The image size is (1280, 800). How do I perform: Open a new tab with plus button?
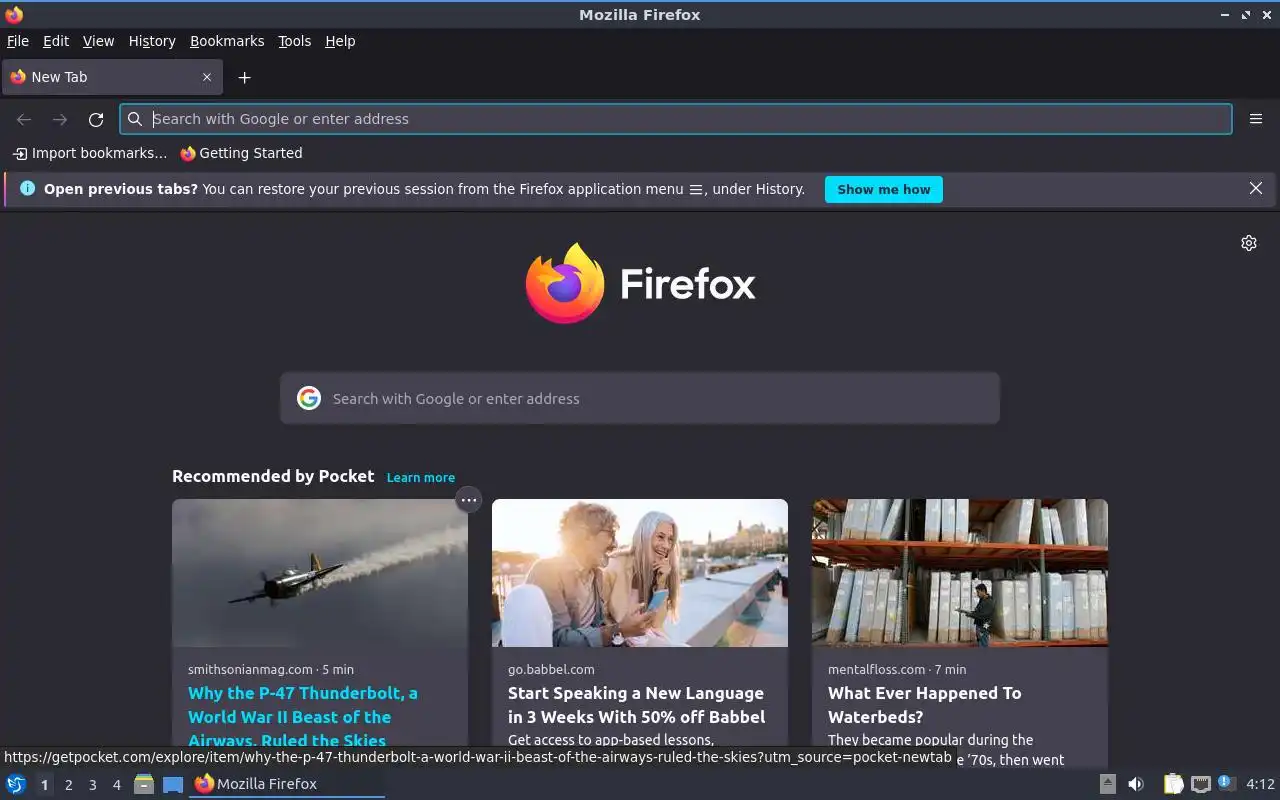(244, 77)
